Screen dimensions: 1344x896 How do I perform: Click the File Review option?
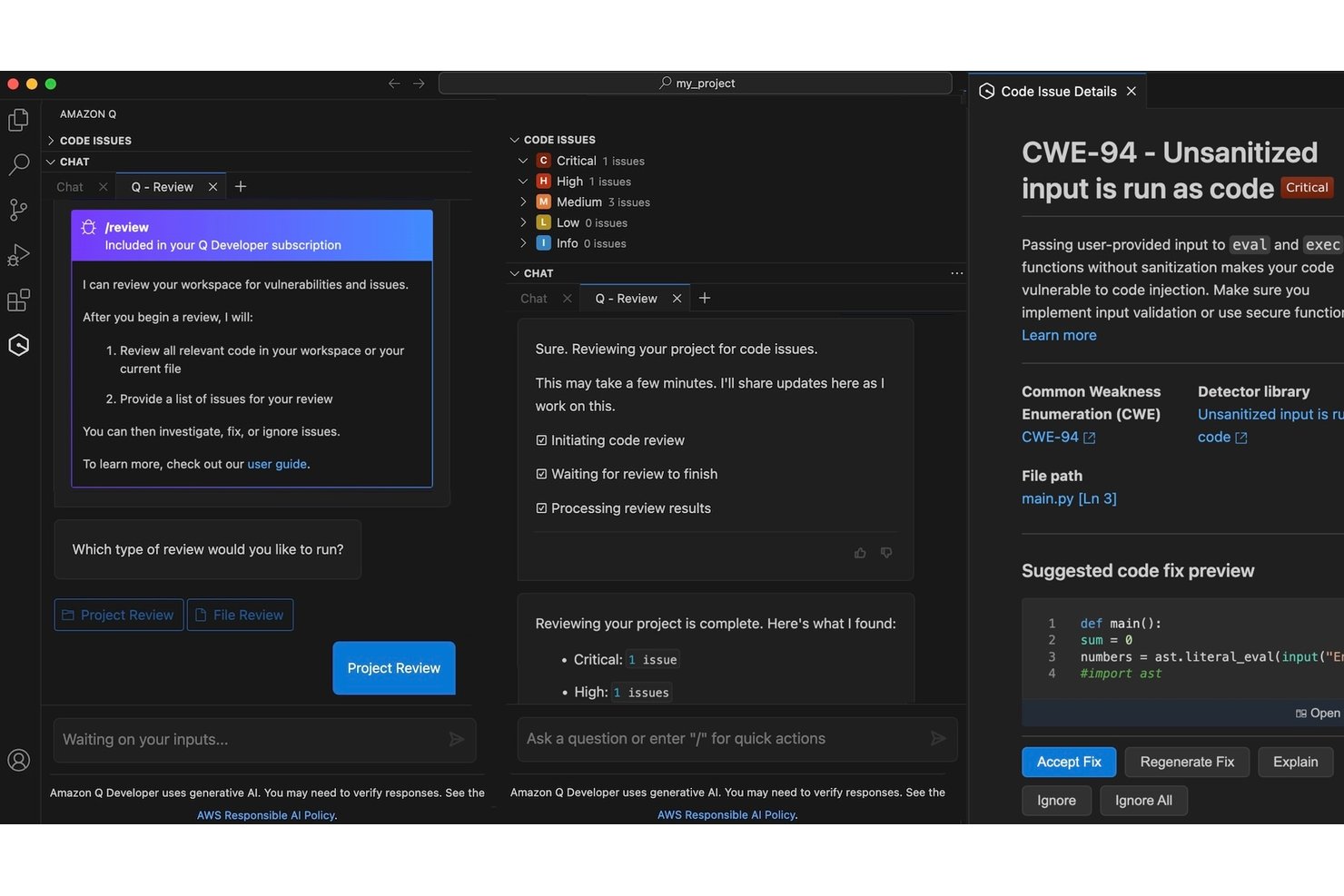pos(240,615)
